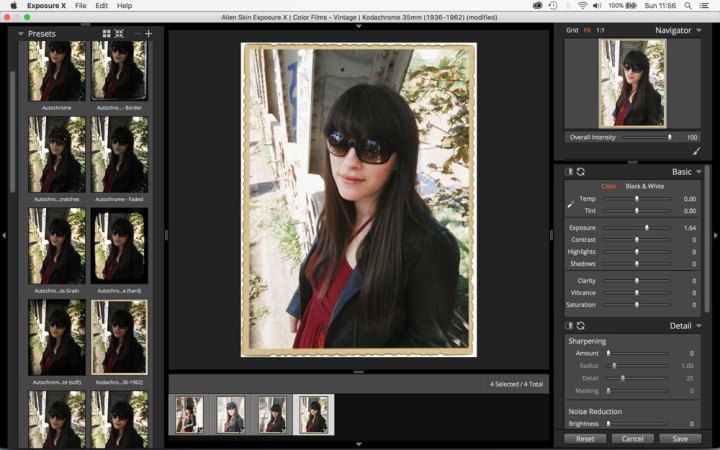Screen dimensions: 720x450
Task: Pick white balance with the eyedropper icon
Action: coord(571,204)
